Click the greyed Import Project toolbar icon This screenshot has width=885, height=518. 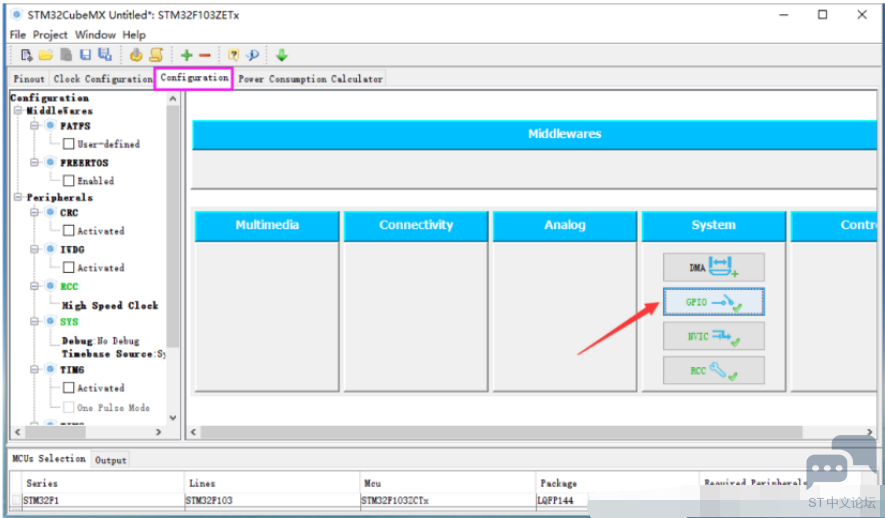[x=66, y=55]
